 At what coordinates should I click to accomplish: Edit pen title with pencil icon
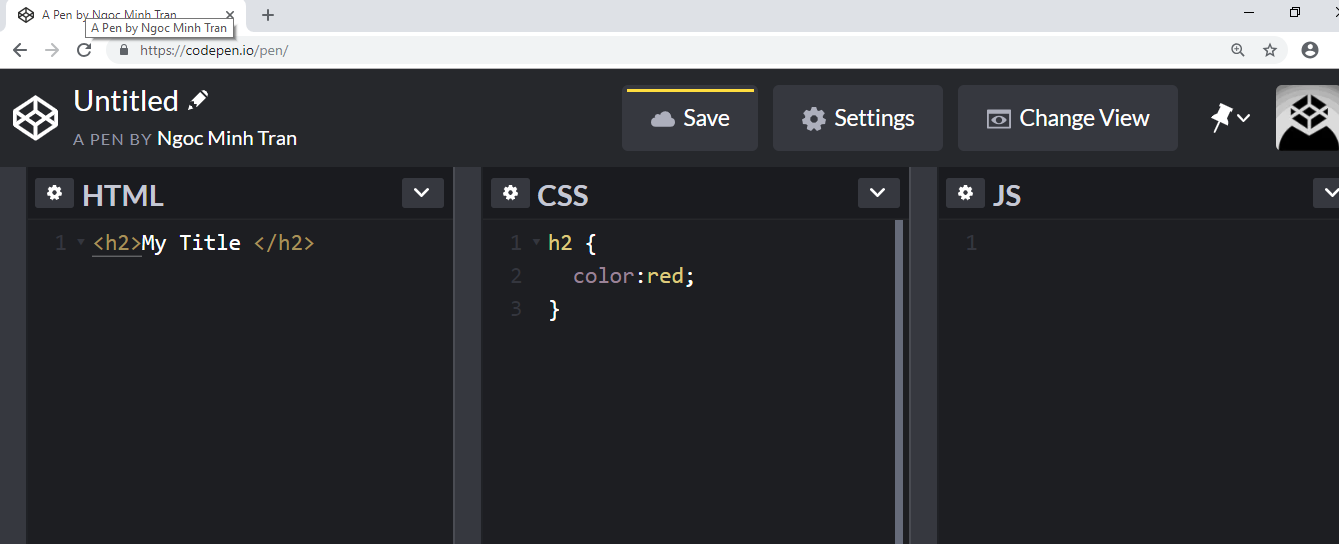(x=198, y=100)
